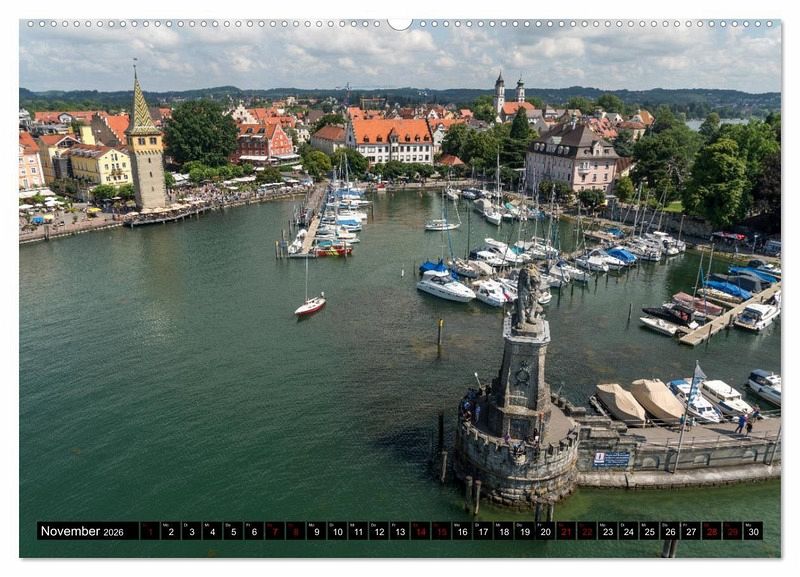Click the calendar hanging hole at top

point(400,22)
